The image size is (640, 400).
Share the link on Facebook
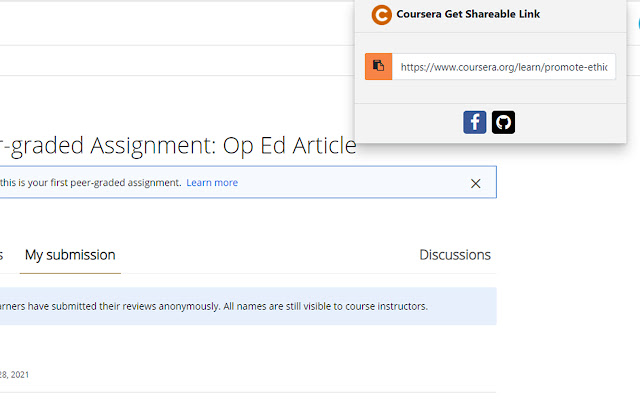pos(475,122)
